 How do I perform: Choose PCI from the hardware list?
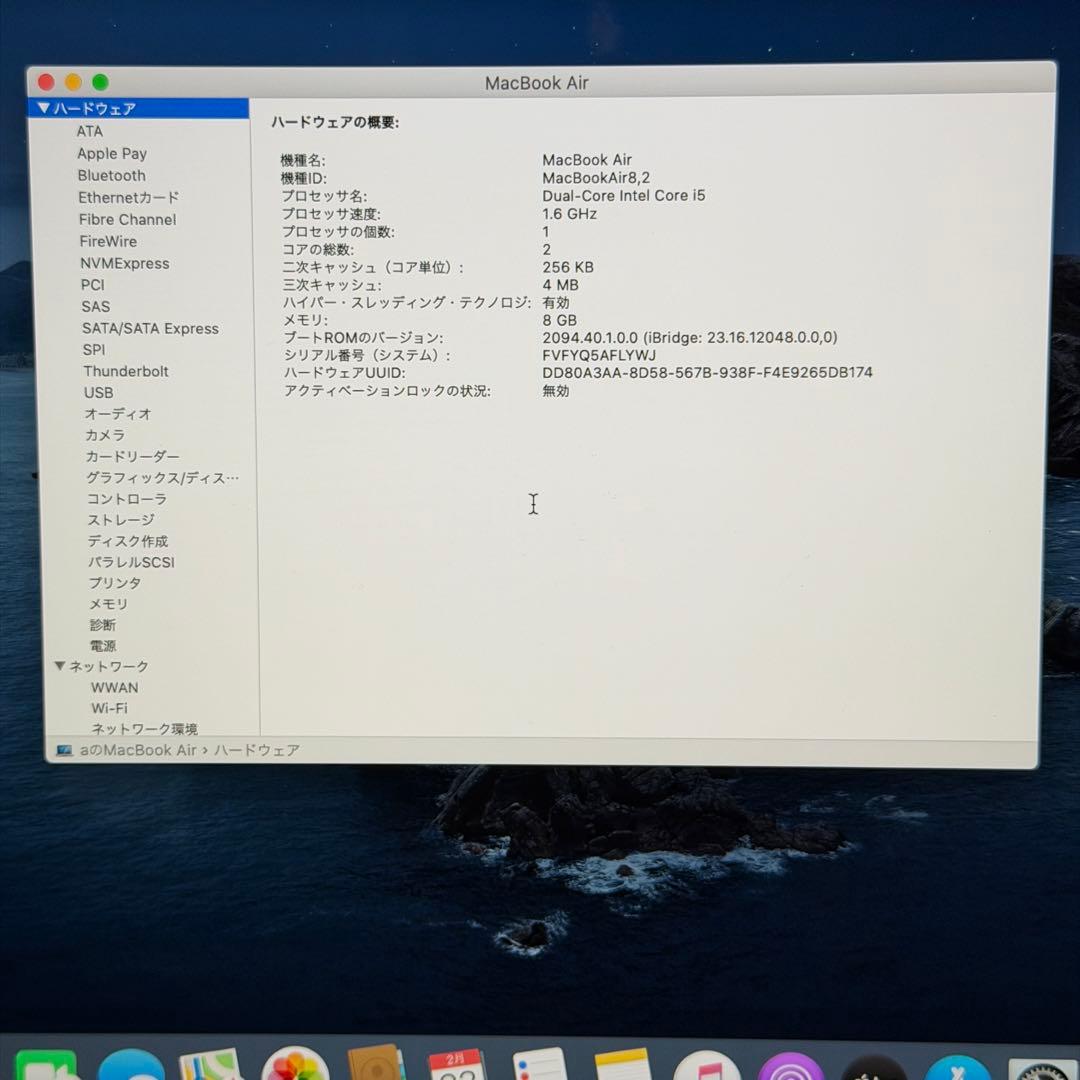(x=92, y=285)
